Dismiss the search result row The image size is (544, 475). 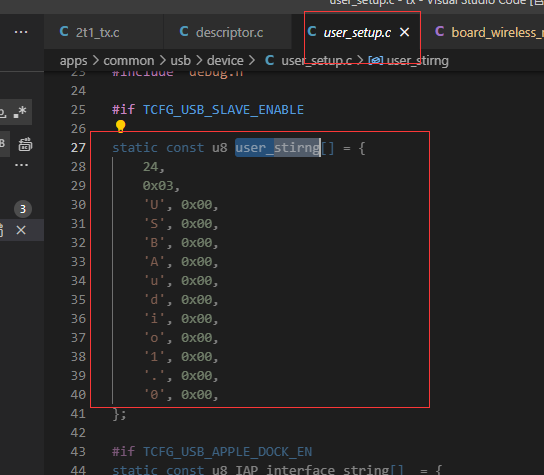(21, 230)
